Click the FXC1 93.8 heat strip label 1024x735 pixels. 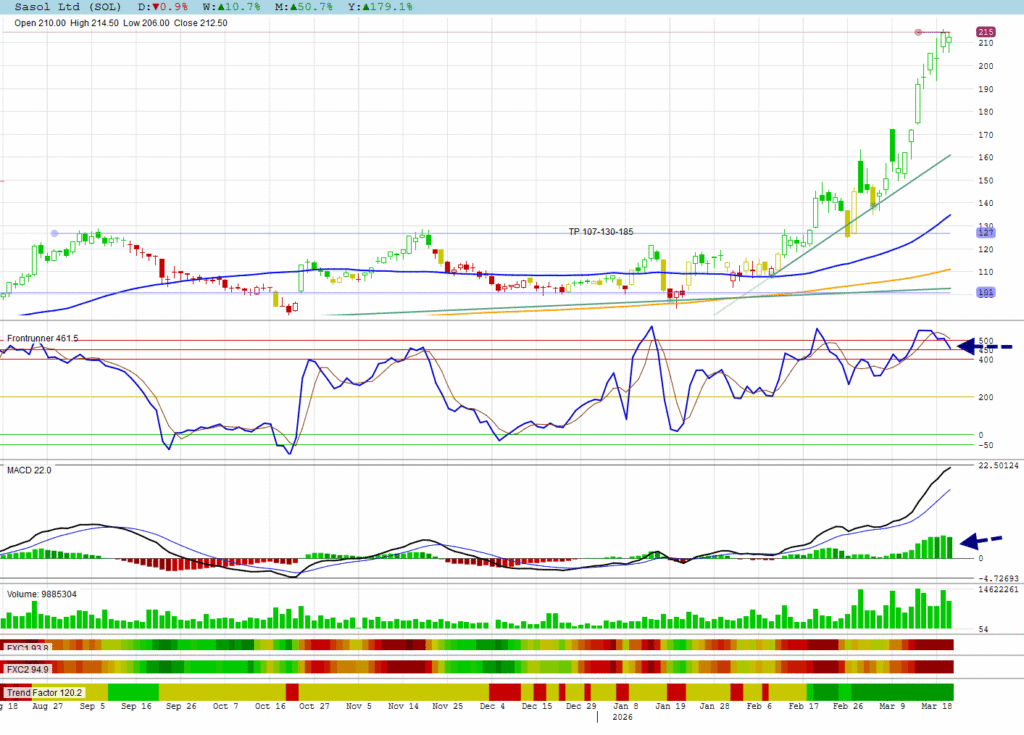[28, 647]
